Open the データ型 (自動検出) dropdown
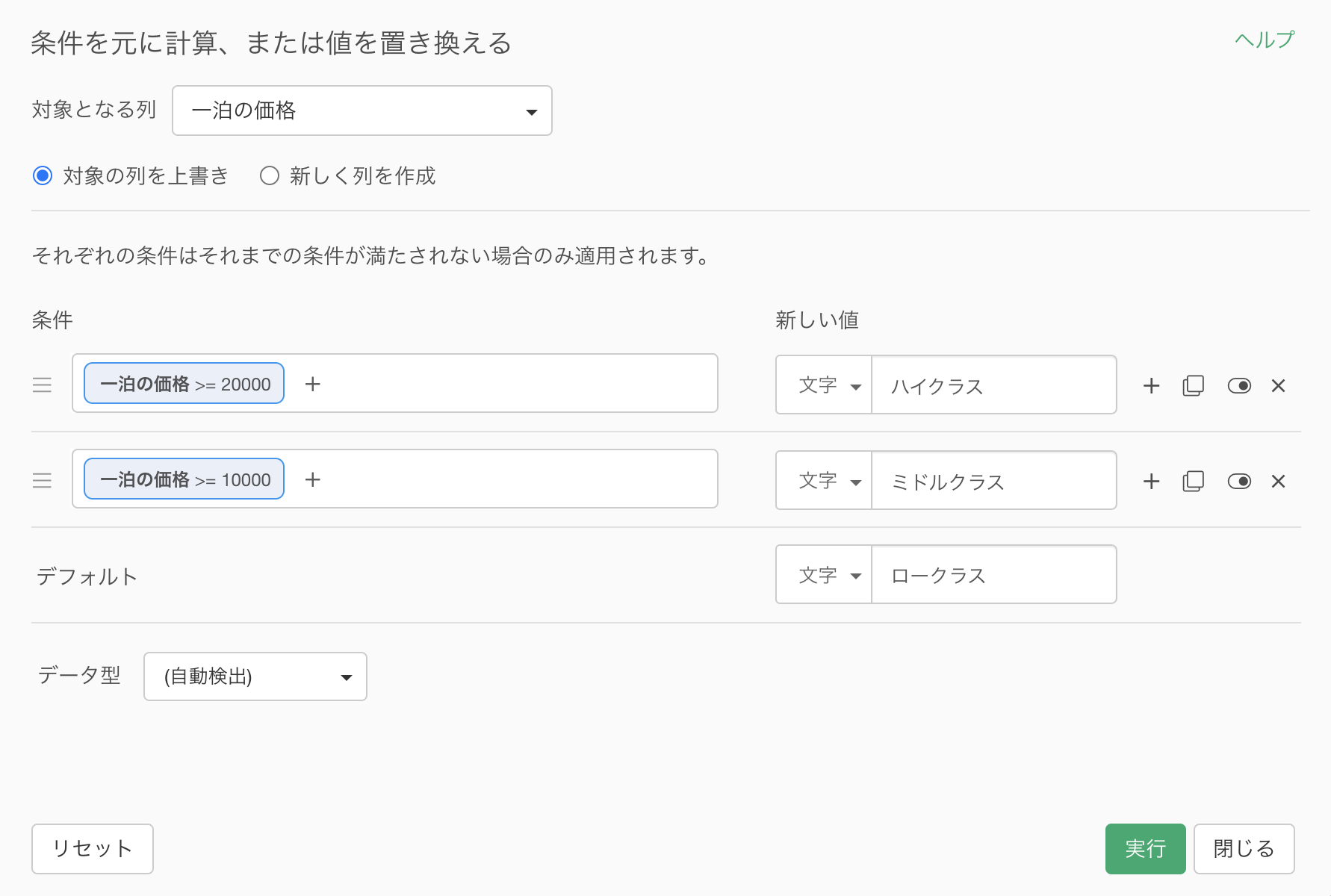Image resolution: width=1331 pixels, height=896 pixels. point(255,676)
